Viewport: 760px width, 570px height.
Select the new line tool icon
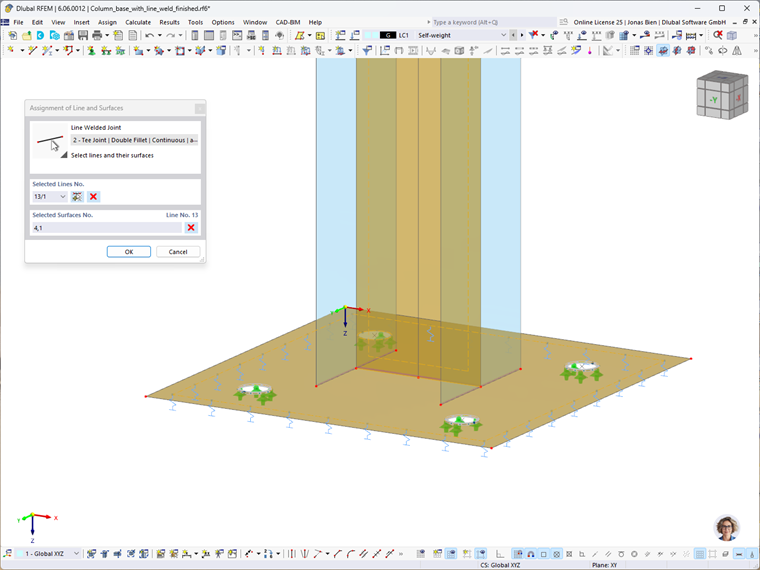32,50
